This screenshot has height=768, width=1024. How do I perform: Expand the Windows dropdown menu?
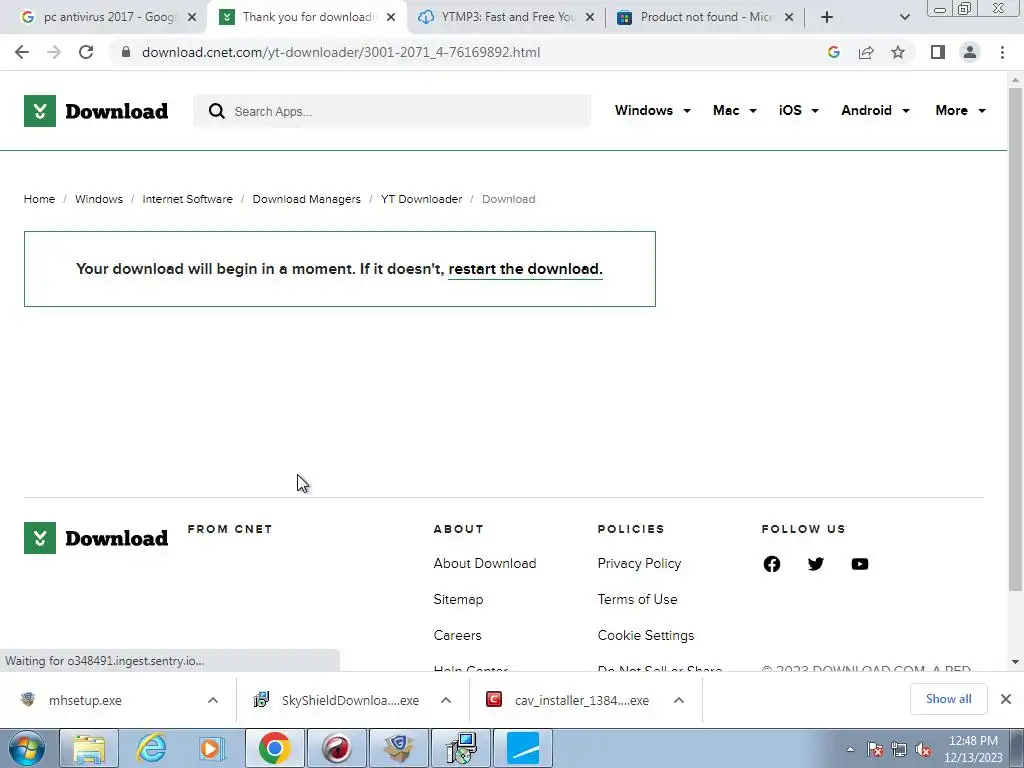[x=652, y=110]
